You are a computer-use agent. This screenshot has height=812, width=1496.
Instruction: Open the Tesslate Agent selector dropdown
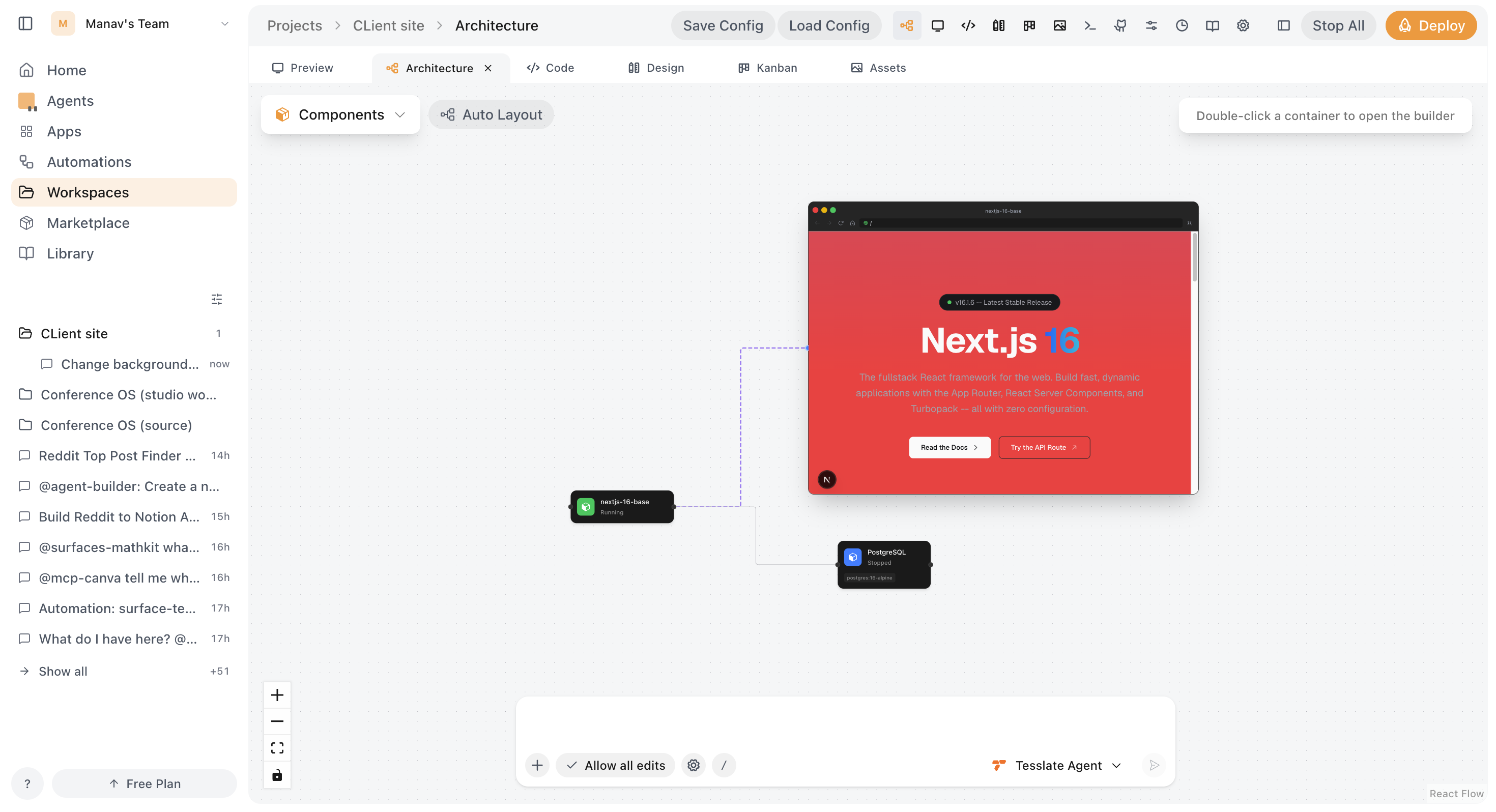tap(1056, 766)
